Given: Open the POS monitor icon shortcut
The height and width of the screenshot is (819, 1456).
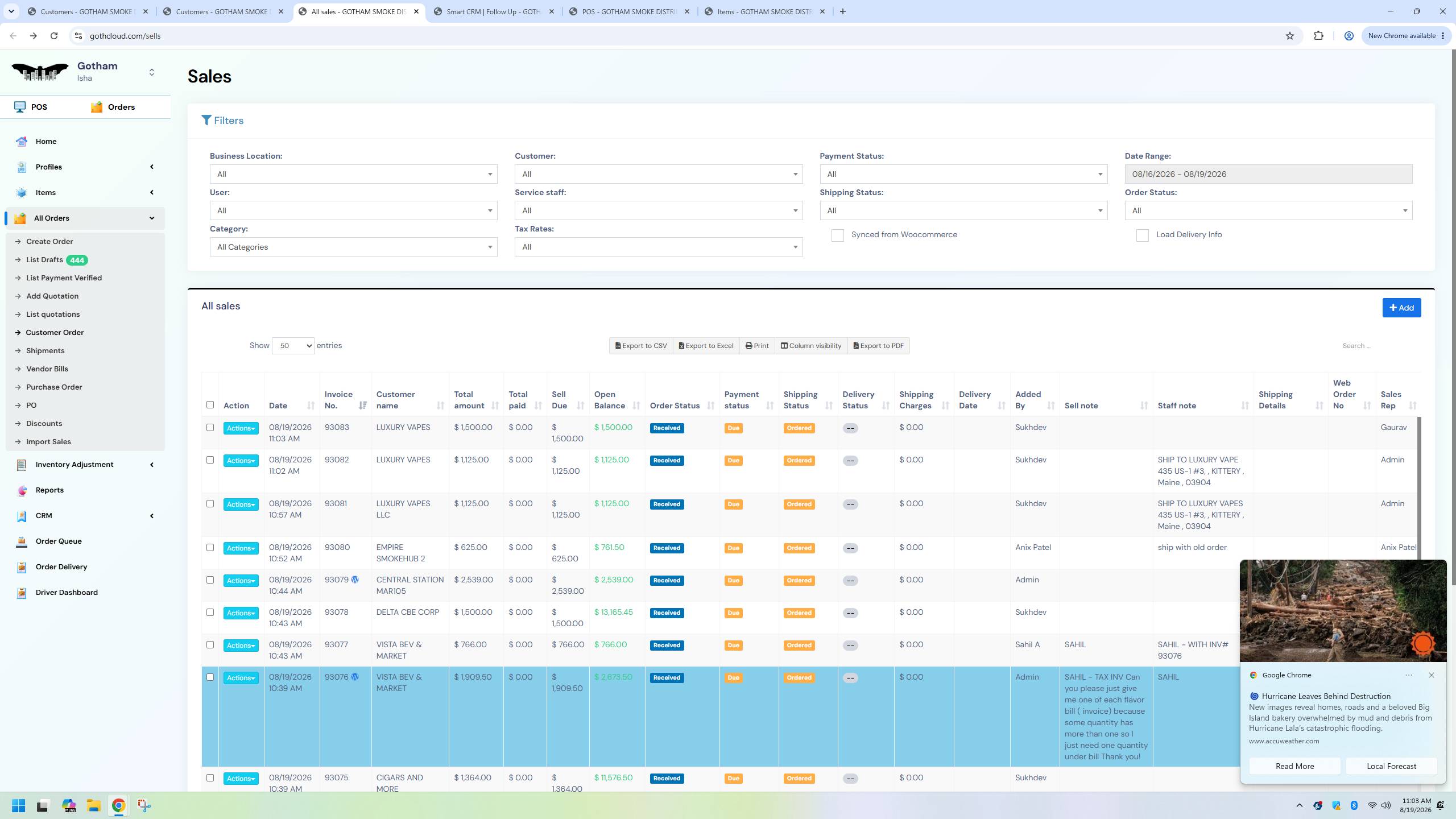Looking at the screenshot, I should tap(20, 107).
